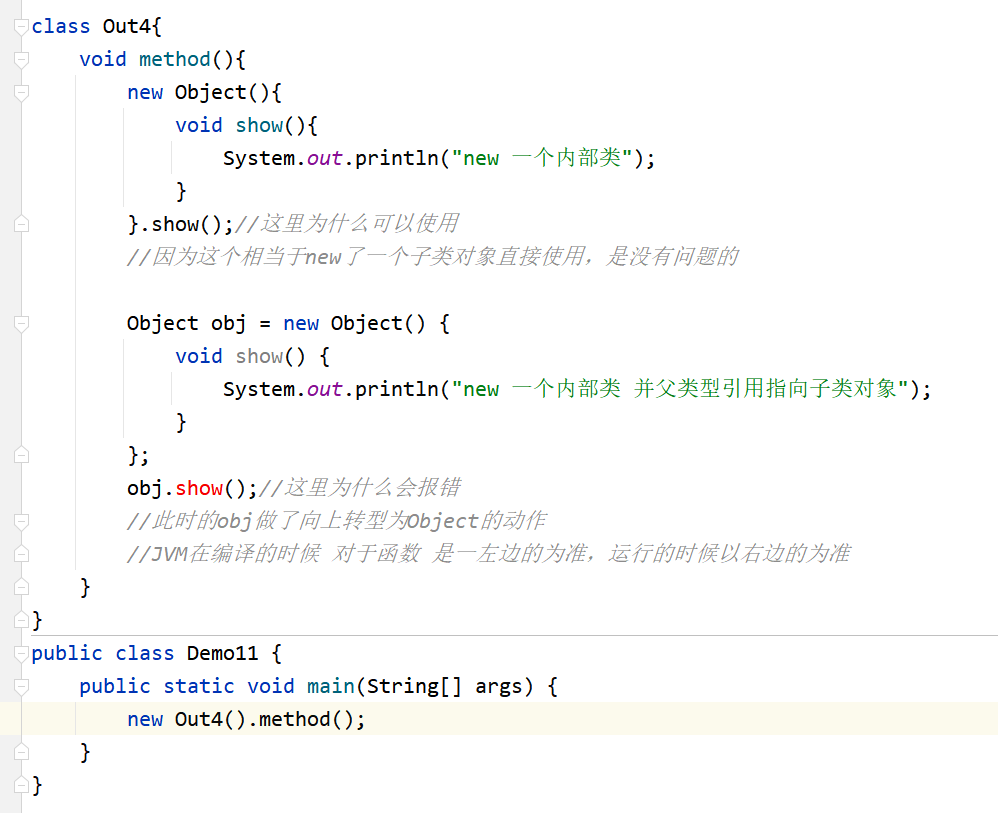Click println in the second System.out.println call

pyautogui.click(x=397, y=389)
